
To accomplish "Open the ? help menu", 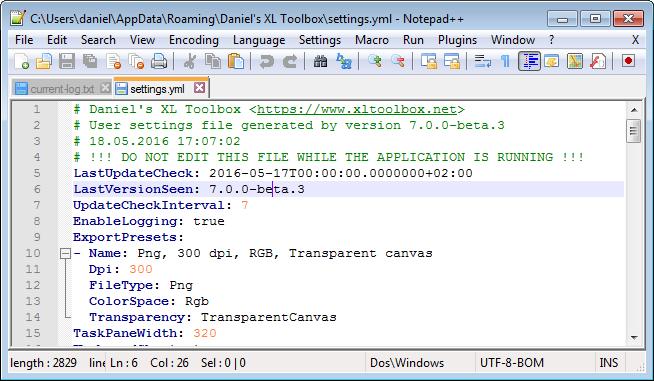I will point(551,40).
